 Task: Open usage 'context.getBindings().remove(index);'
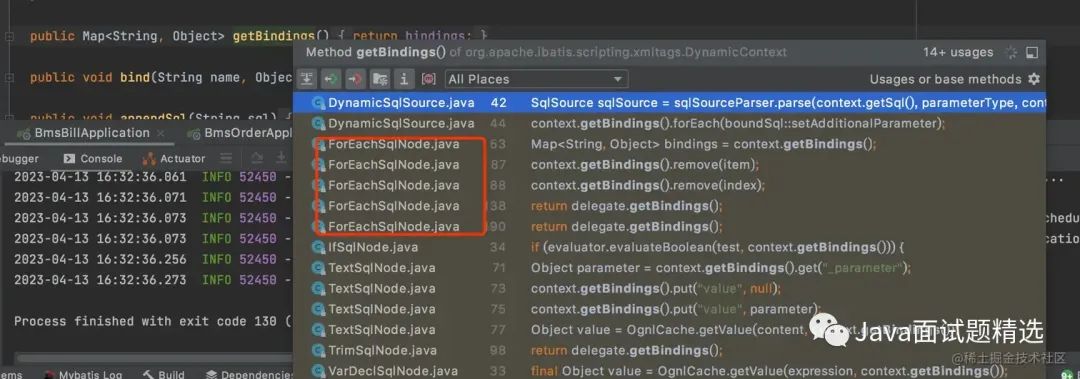669,185
